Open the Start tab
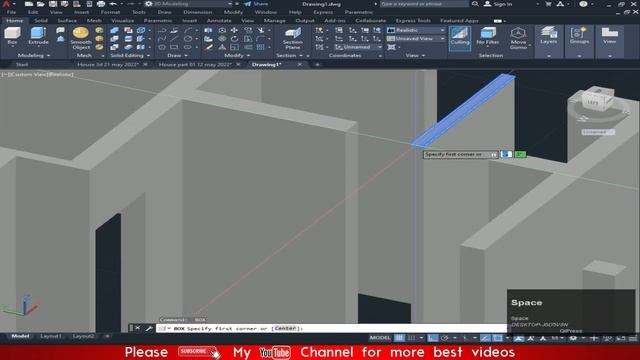The height and width of the screenshot is (360, 640). tap(22, 64)
